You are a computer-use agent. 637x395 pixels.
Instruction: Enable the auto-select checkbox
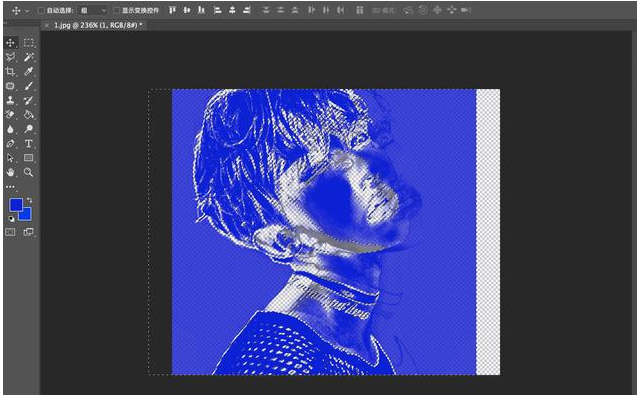[41, 11]
